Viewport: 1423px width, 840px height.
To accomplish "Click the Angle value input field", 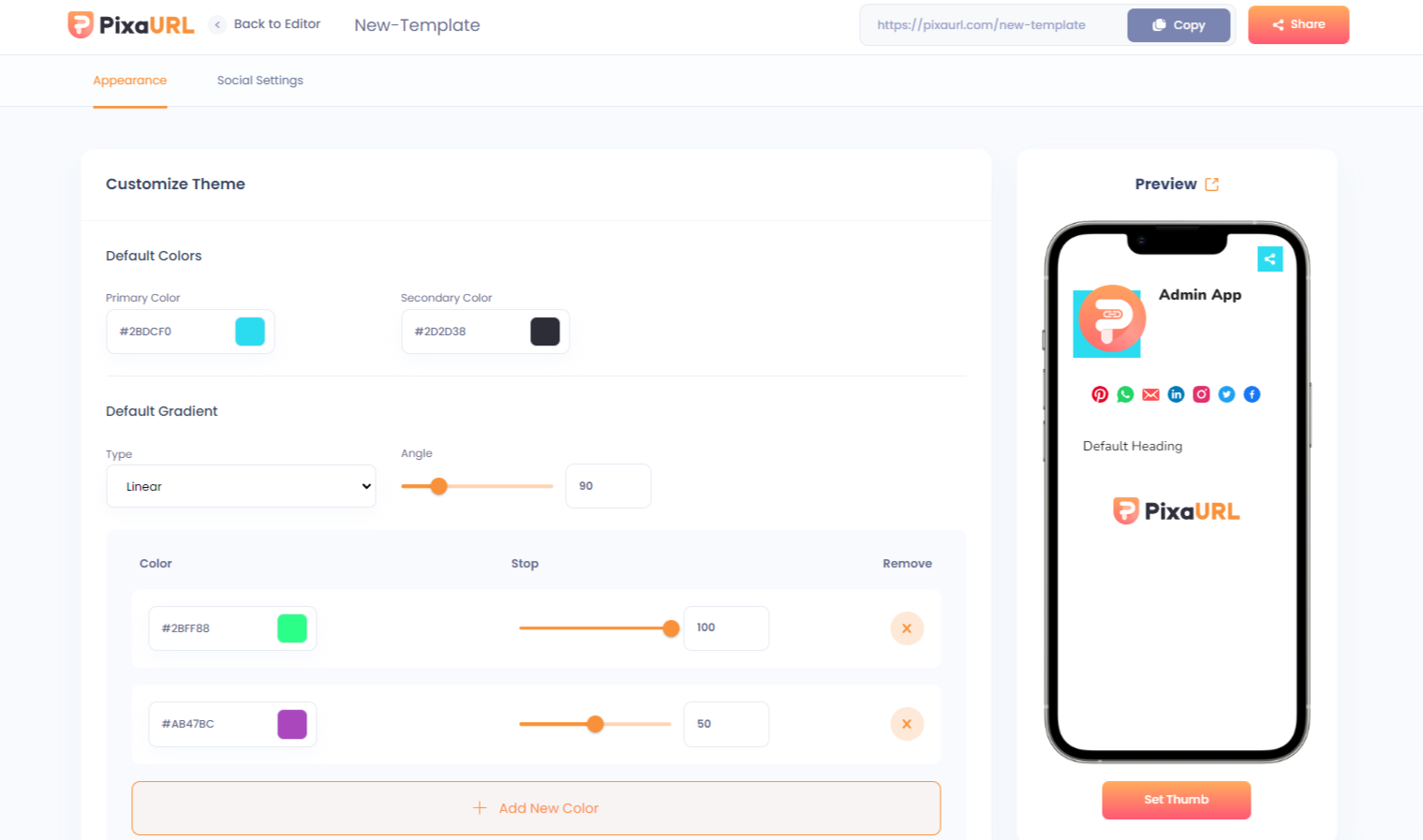I will tap(607, 486).
